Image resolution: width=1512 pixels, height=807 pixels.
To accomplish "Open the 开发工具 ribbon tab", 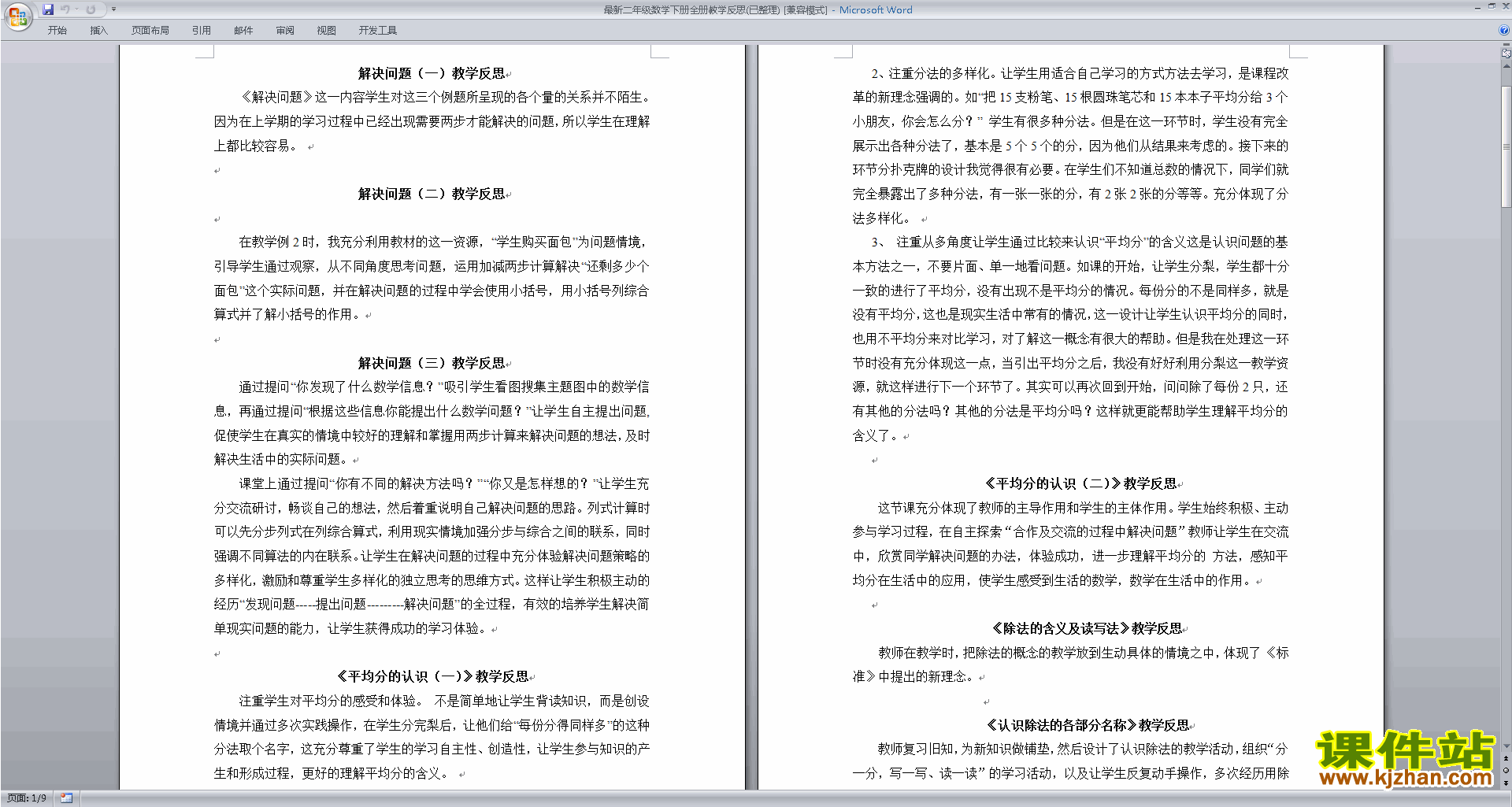I will point(378,30).
